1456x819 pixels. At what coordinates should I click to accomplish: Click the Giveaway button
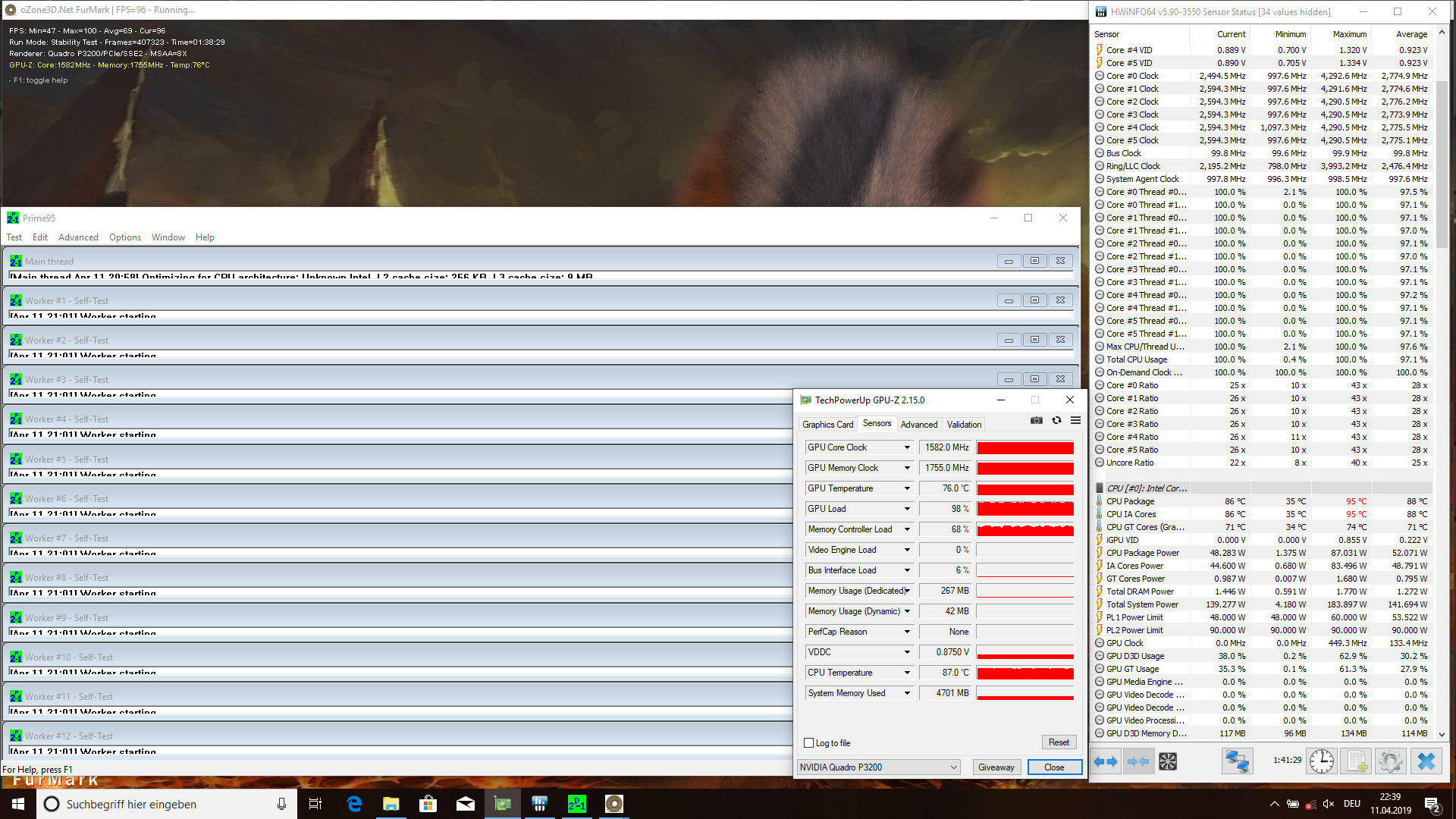coord(996,767)
